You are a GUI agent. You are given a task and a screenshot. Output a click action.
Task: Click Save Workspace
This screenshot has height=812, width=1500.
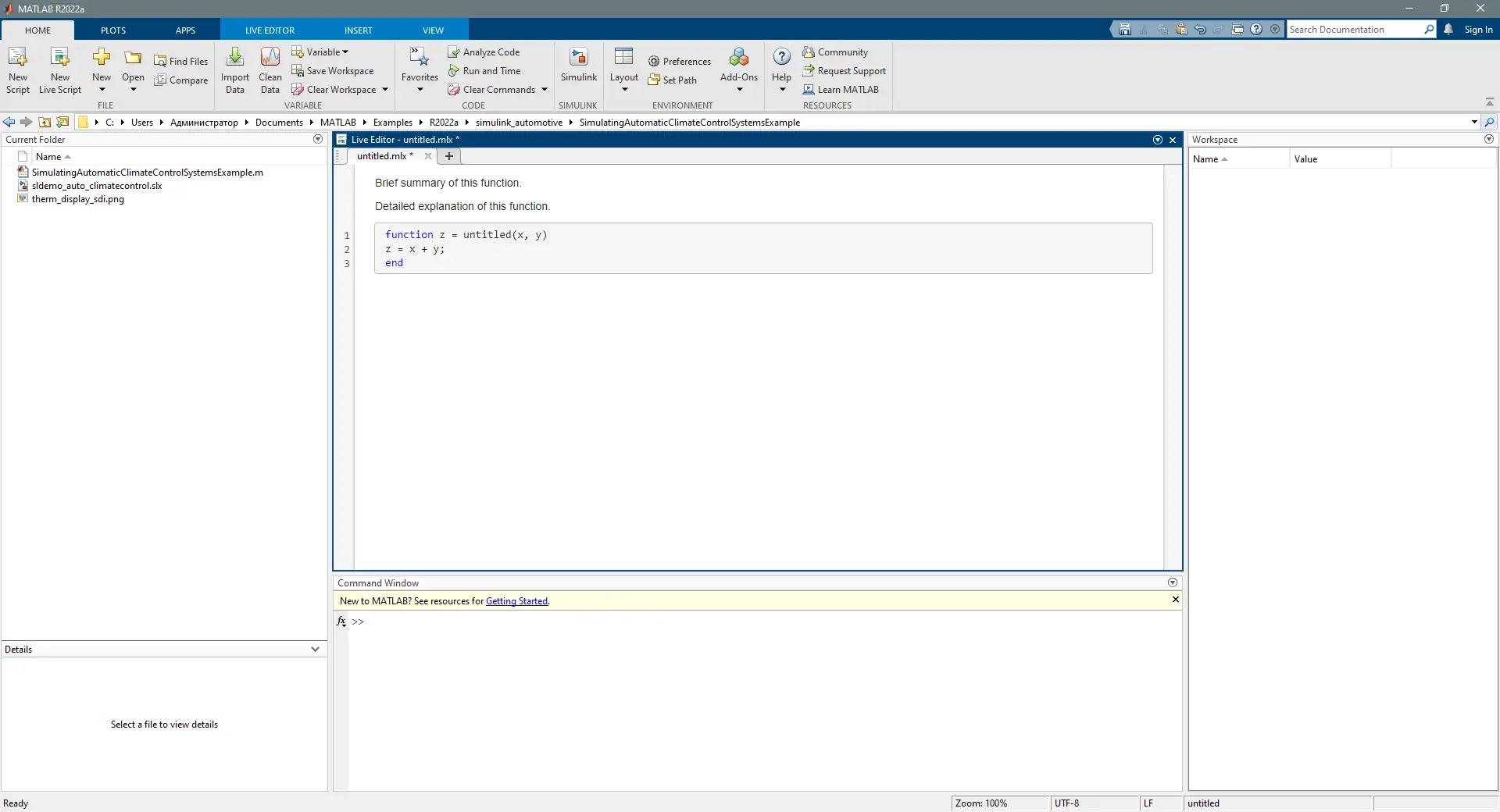tap(333, 70)
